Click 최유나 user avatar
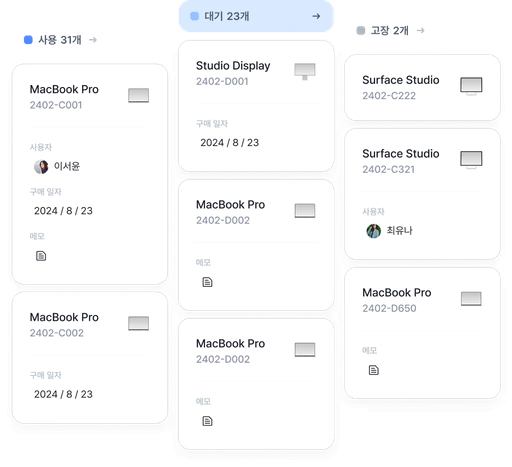 click(x=374, y=231)
